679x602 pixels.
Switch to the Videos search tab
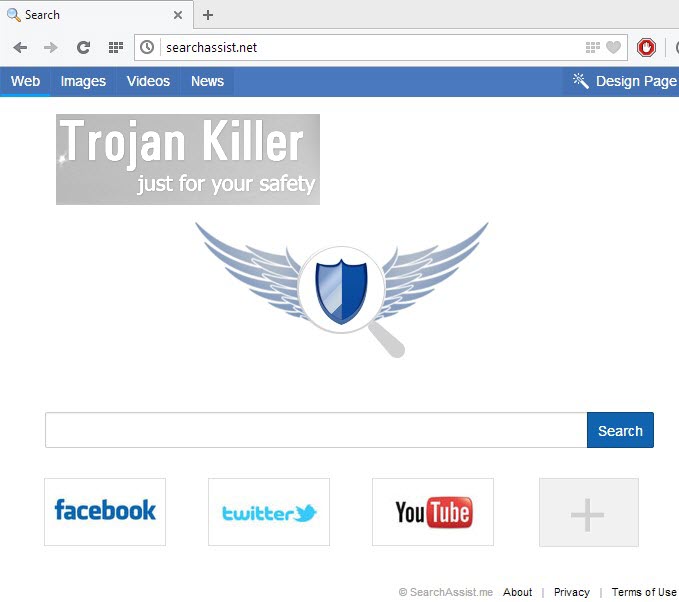[148, 81]
